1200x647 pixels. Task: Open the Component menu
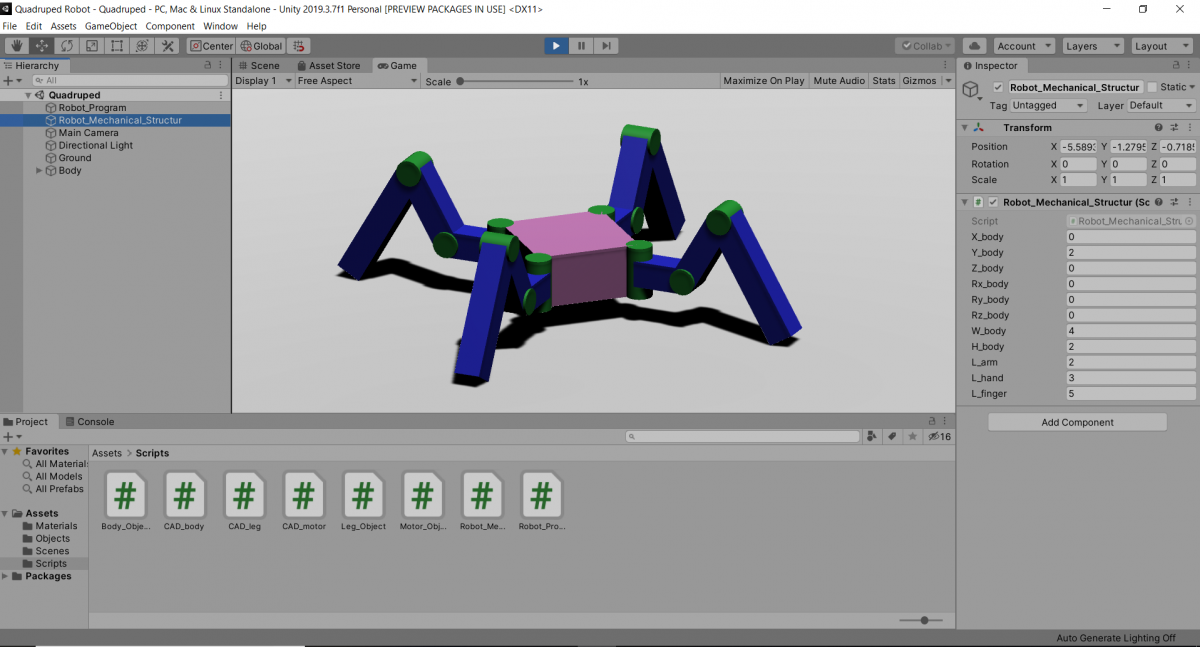point(170,26)
